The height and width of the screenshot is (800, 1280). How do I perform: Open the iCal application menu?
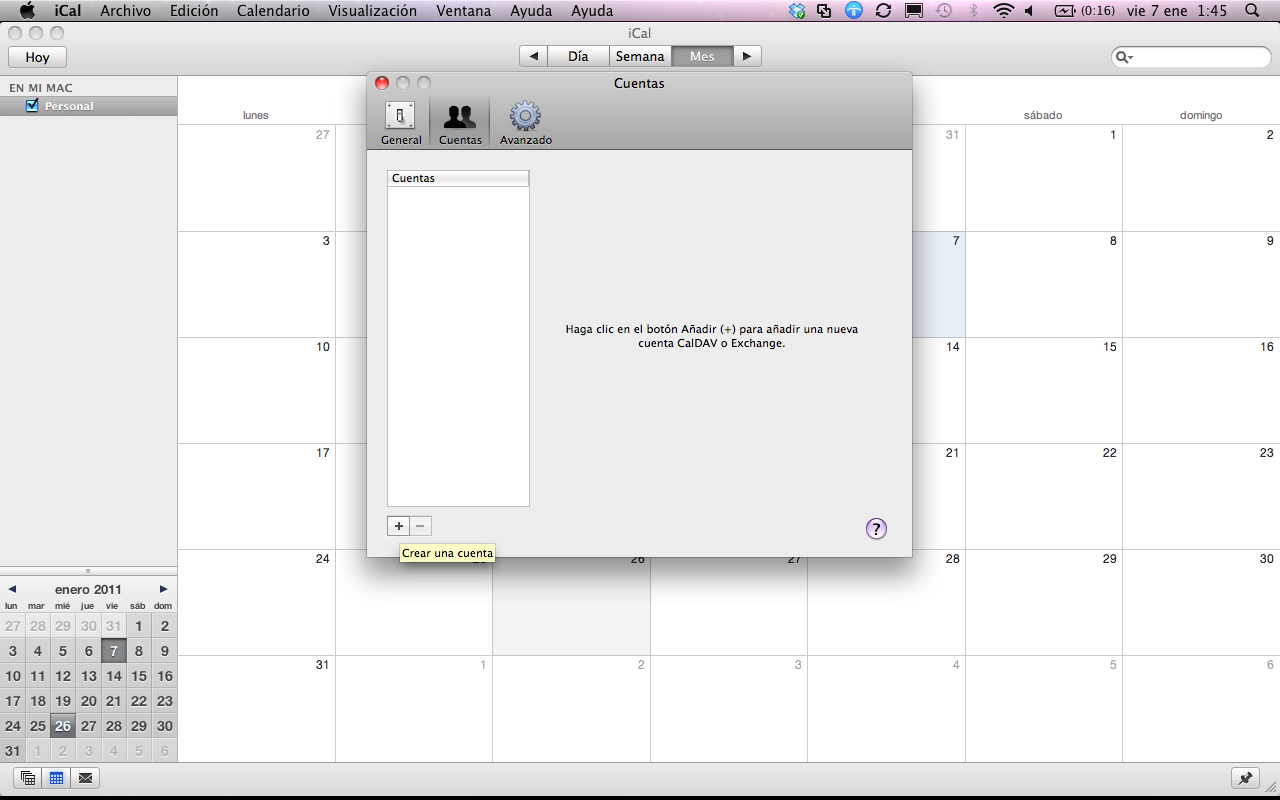pos(68,11)
